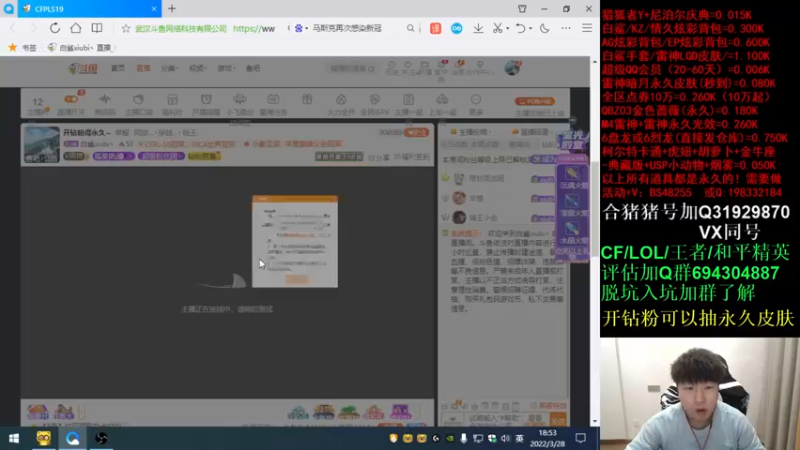Open the gift box icon in streamer toolbar

pyautogui.click(x=307, y=99)
